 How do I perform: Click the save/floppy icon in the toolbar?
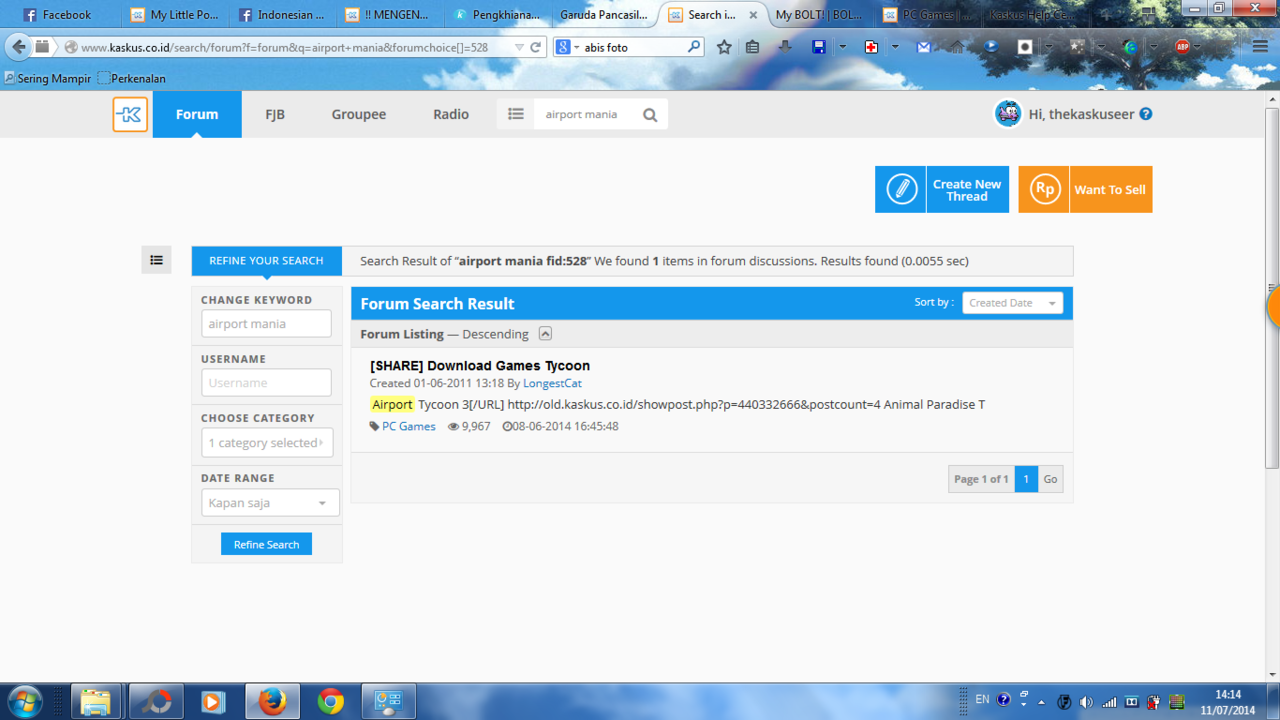[x=819, y=46]
